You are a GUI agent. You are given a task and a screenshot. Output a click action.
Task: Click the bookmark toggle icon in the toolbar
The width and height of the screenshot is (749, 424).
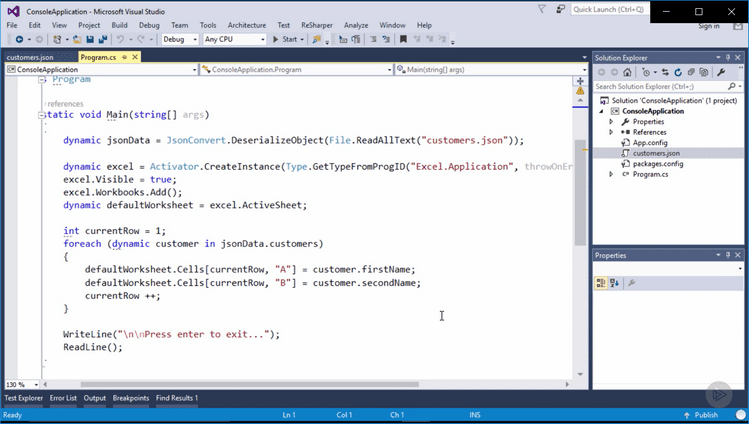click(403, 40)
